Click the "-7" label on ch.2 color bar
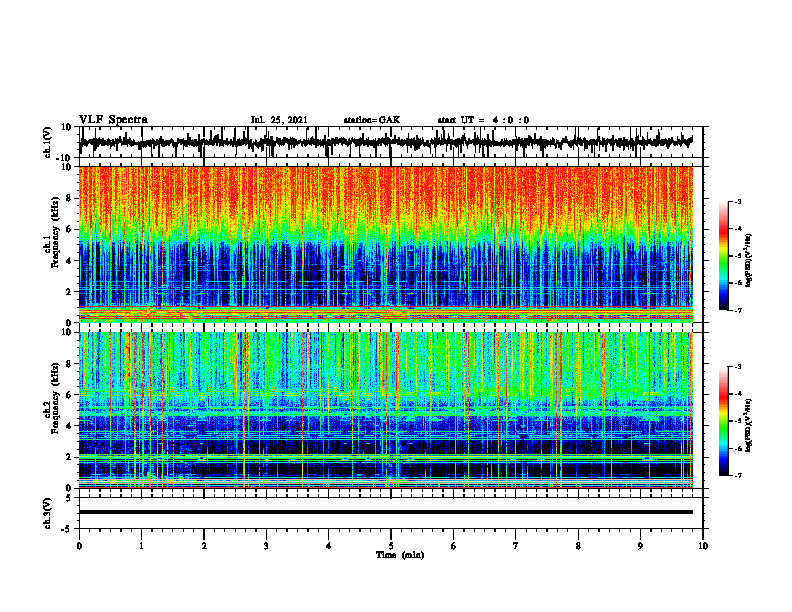792x612 pixels. 738,475
